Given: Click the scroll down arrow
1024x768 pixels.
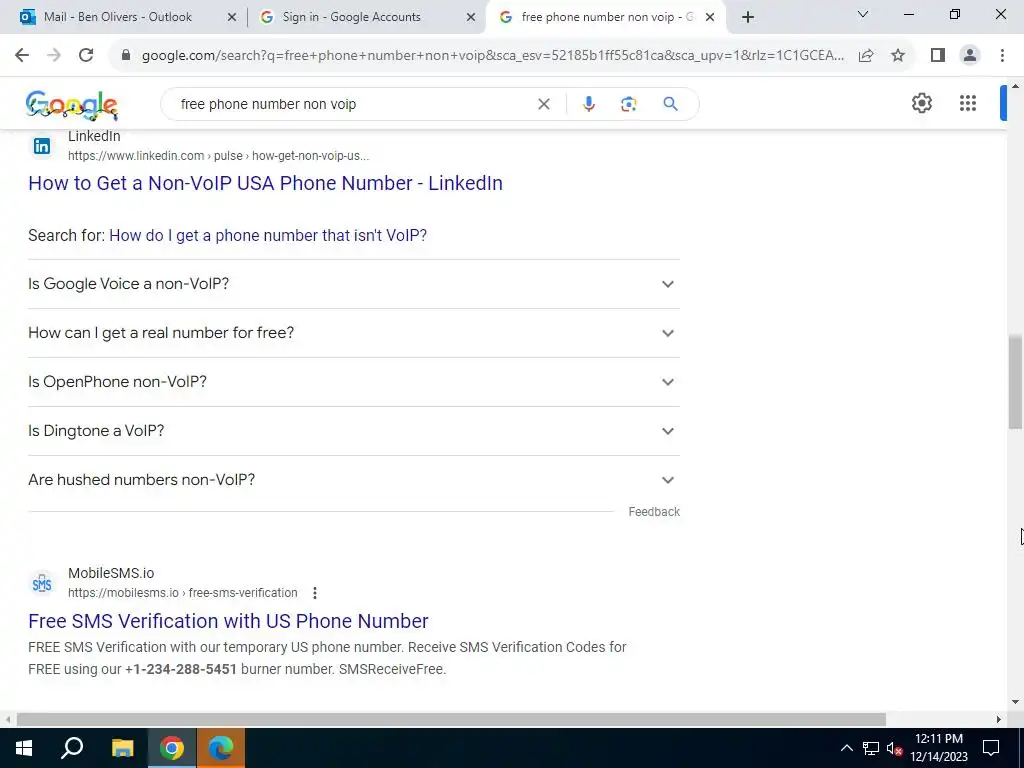Looking at the screenshot, I should pos(1015,703).
